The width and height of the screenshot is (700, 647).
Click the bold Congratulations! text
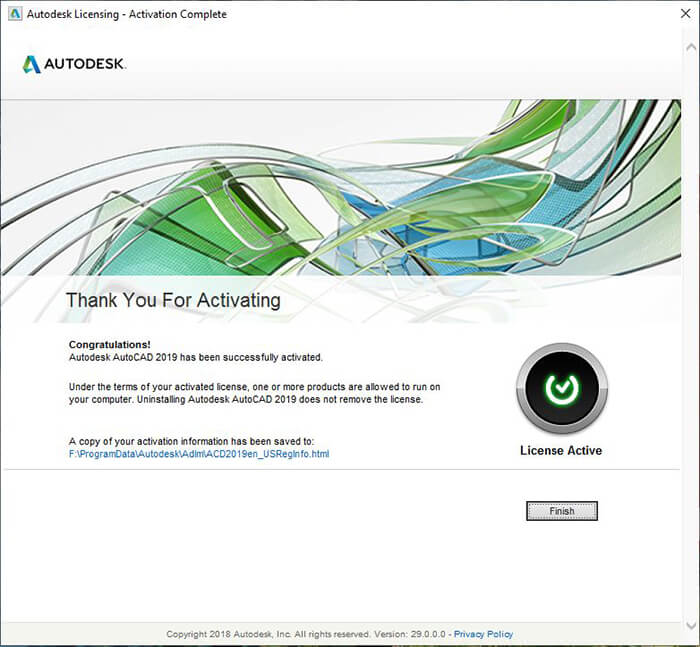(x=109, y=345)
